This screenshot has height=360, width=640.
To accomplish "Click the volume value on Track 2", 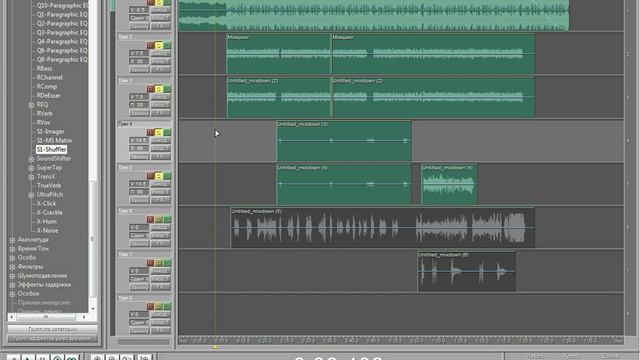I will click(x=139, y=53).
